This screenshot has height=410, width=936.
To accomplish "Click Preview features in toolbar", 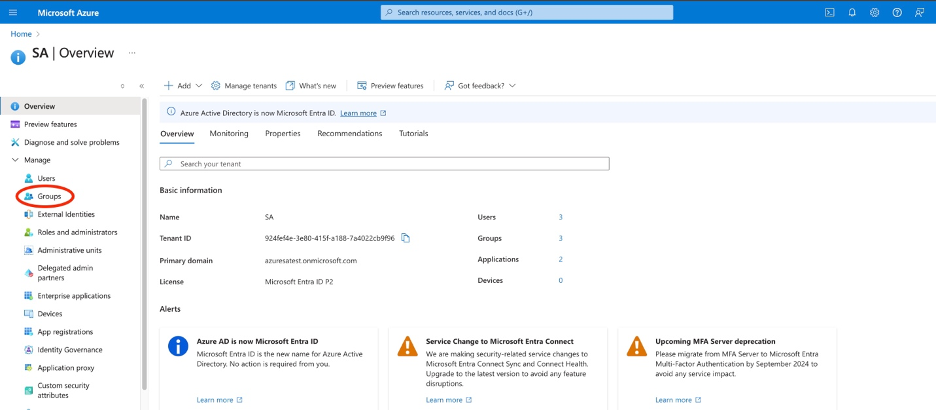I will [390, 86].
